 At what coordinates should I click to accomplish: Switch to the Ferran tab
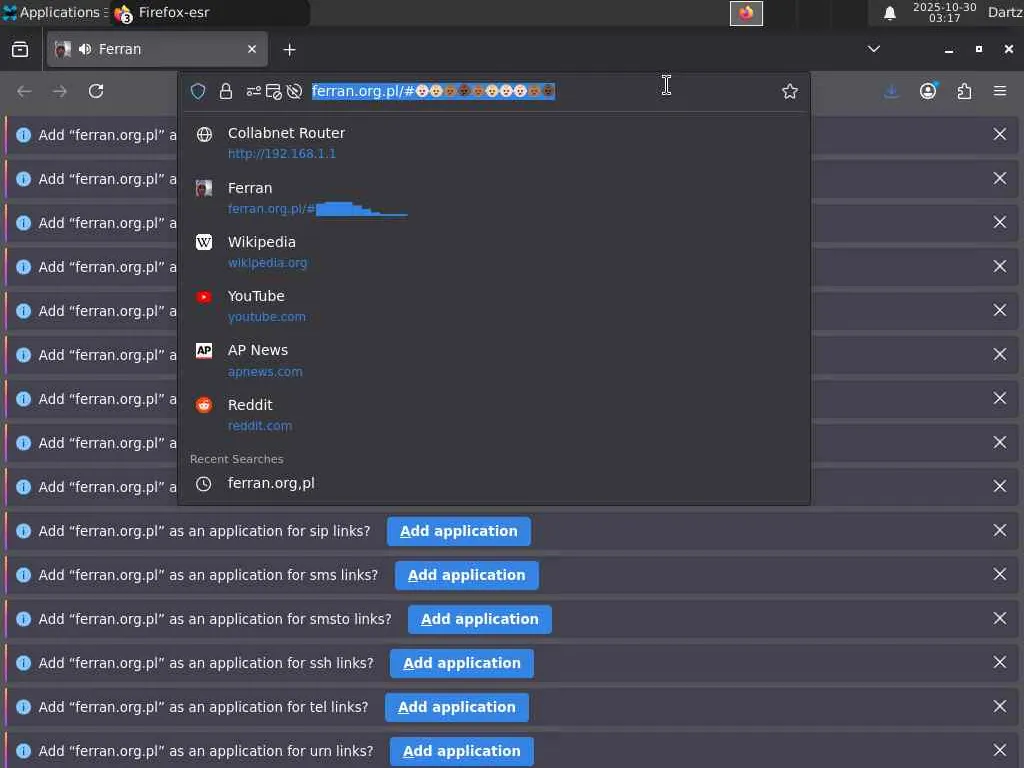pyautogui.click(x=157, y=49)
